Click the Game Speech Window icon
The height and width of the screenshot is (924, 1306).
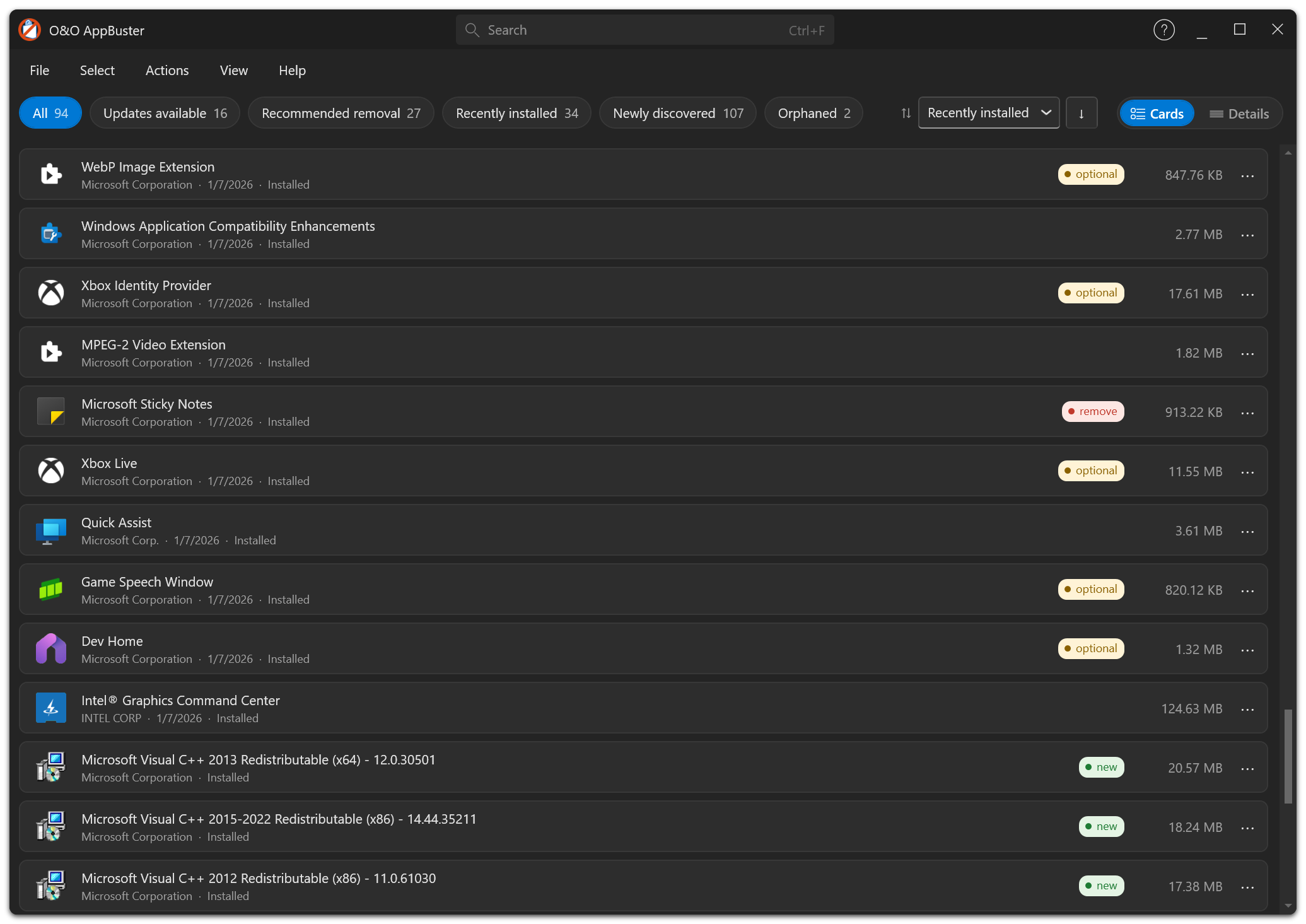pos(51,589)
